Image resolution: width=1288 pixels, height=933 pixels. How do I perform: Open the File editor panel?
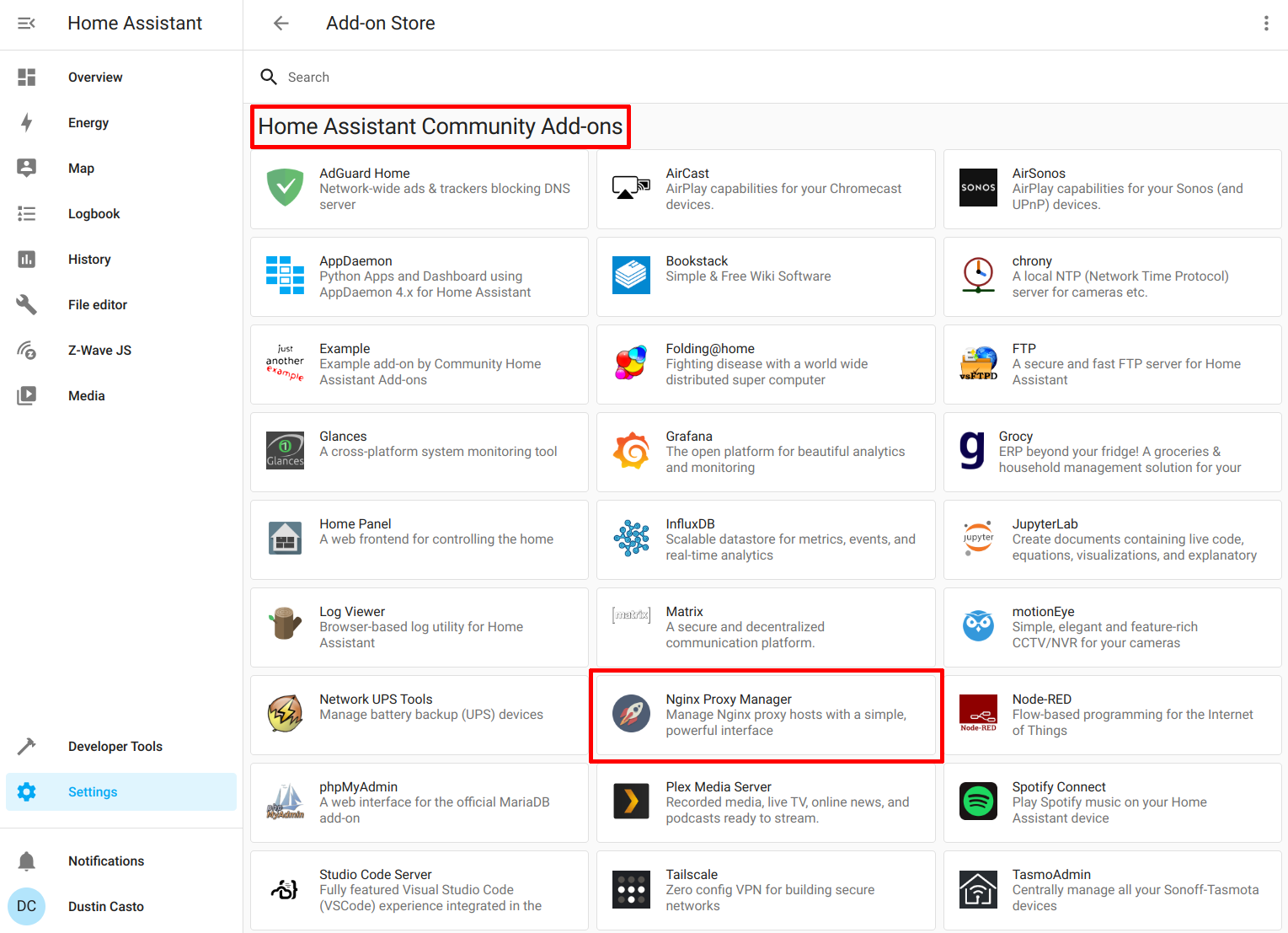click(x=121, y=305)
